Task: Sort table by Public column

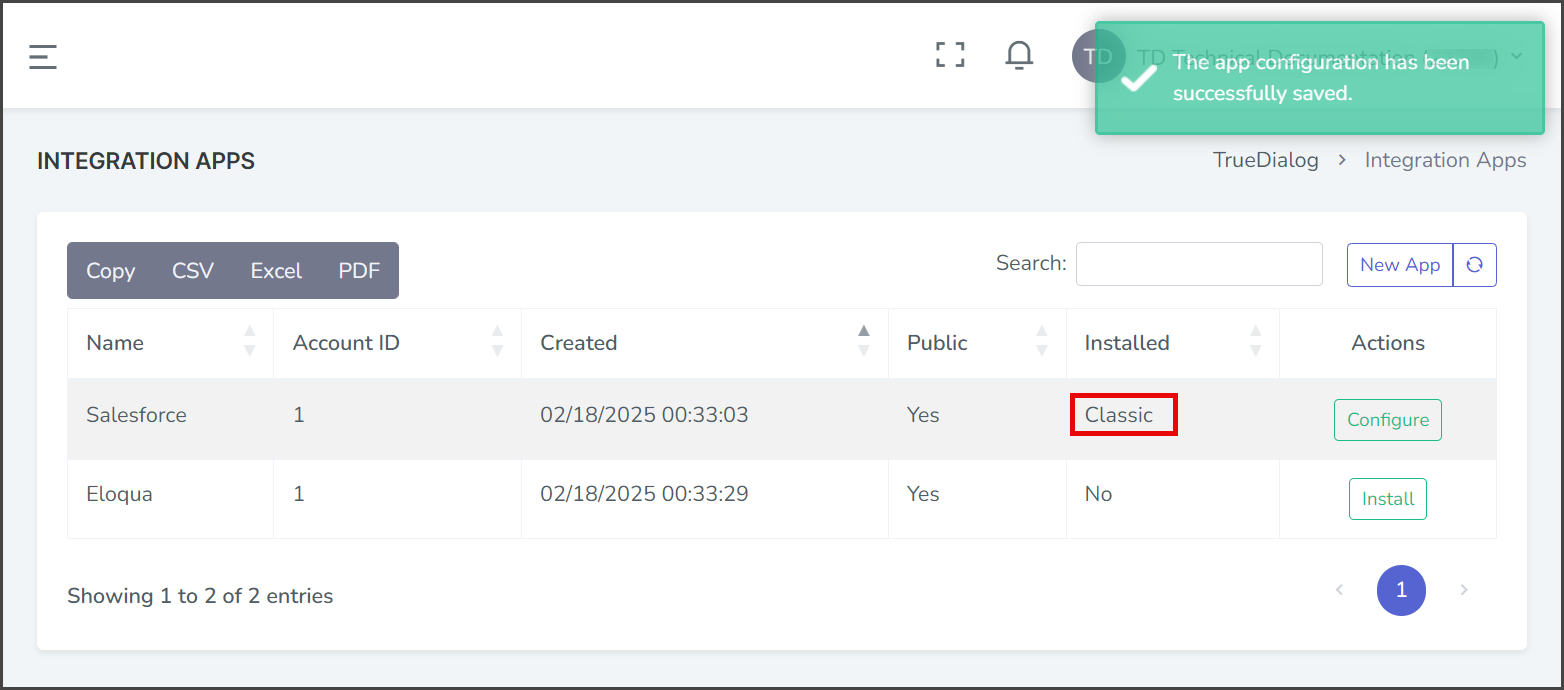Action: pos(977,343)
